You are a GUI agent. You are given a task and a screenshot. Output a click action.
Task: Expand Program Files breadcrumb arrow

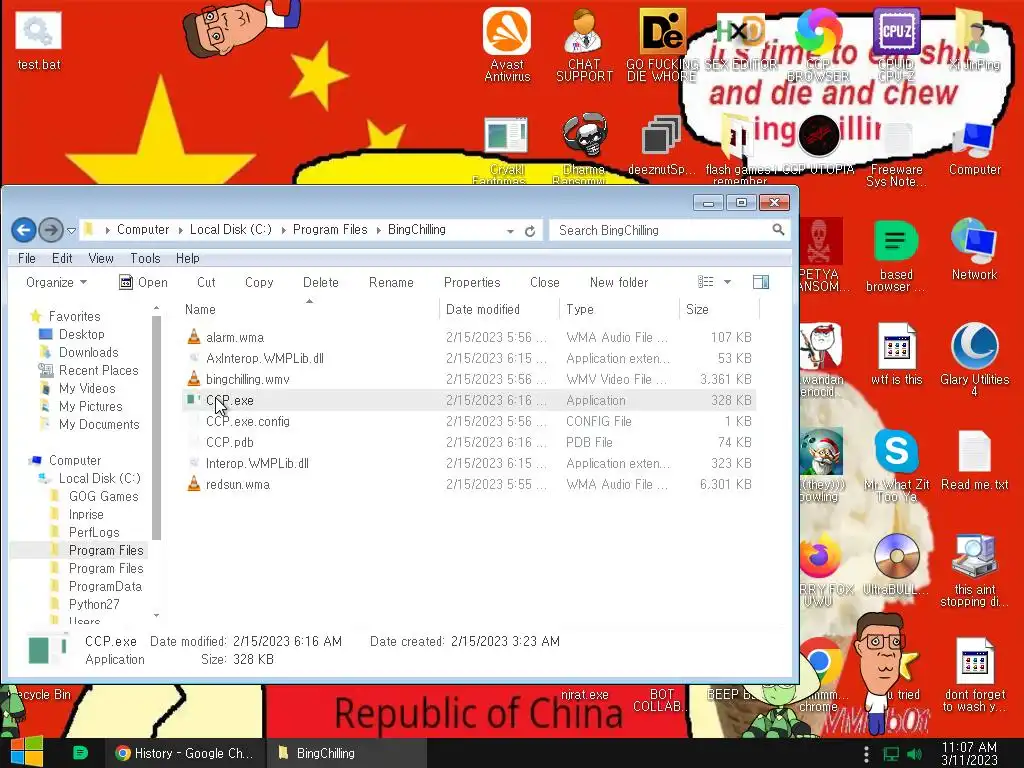(378, 231)
